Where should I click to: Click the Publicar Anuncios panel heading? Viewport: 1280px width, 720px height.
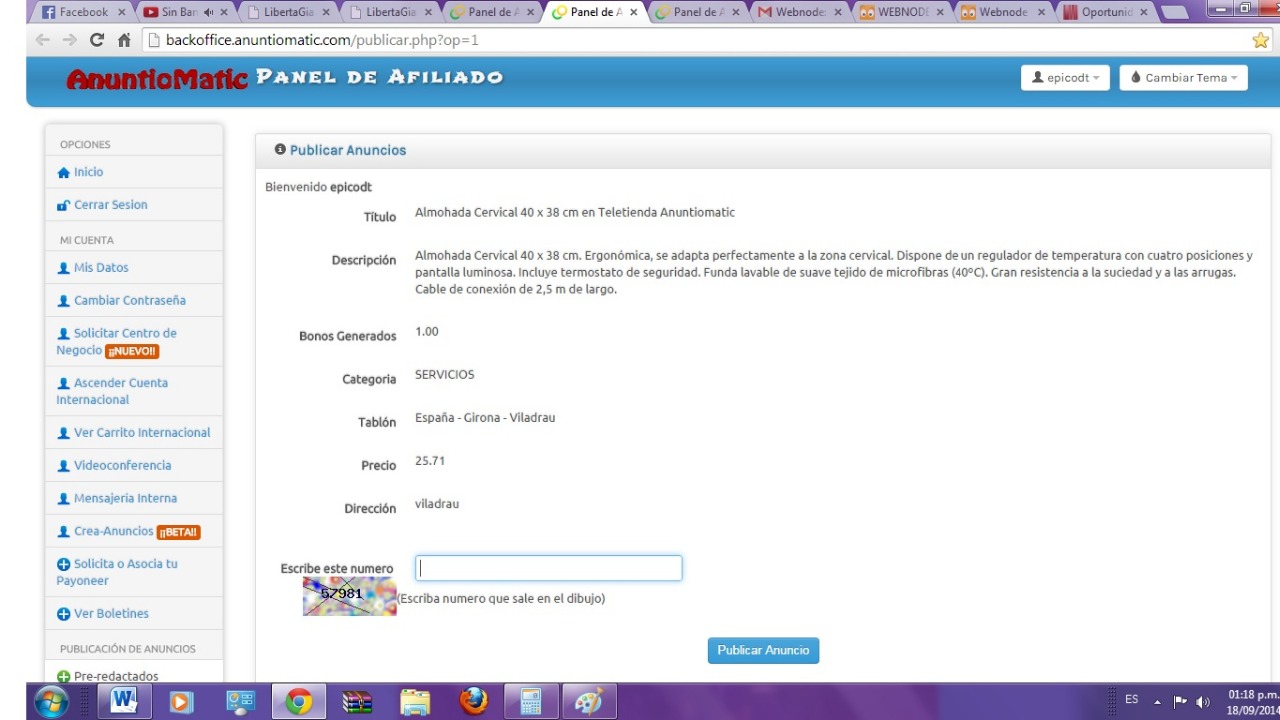(x=348, y=150)
